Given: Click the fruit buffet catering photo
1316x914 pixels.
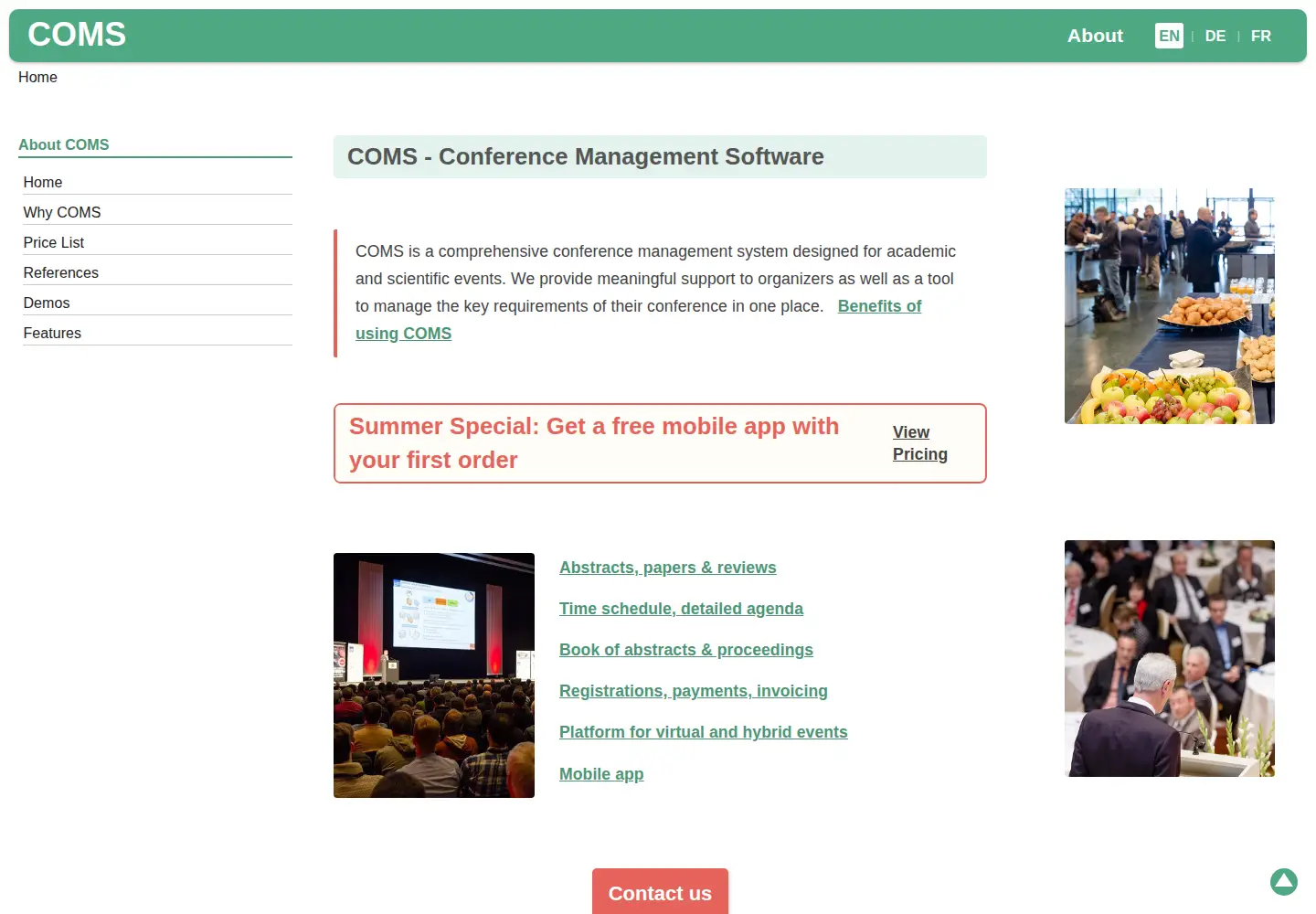Looking at the screenshot, I should click(x=1170, y=306).
